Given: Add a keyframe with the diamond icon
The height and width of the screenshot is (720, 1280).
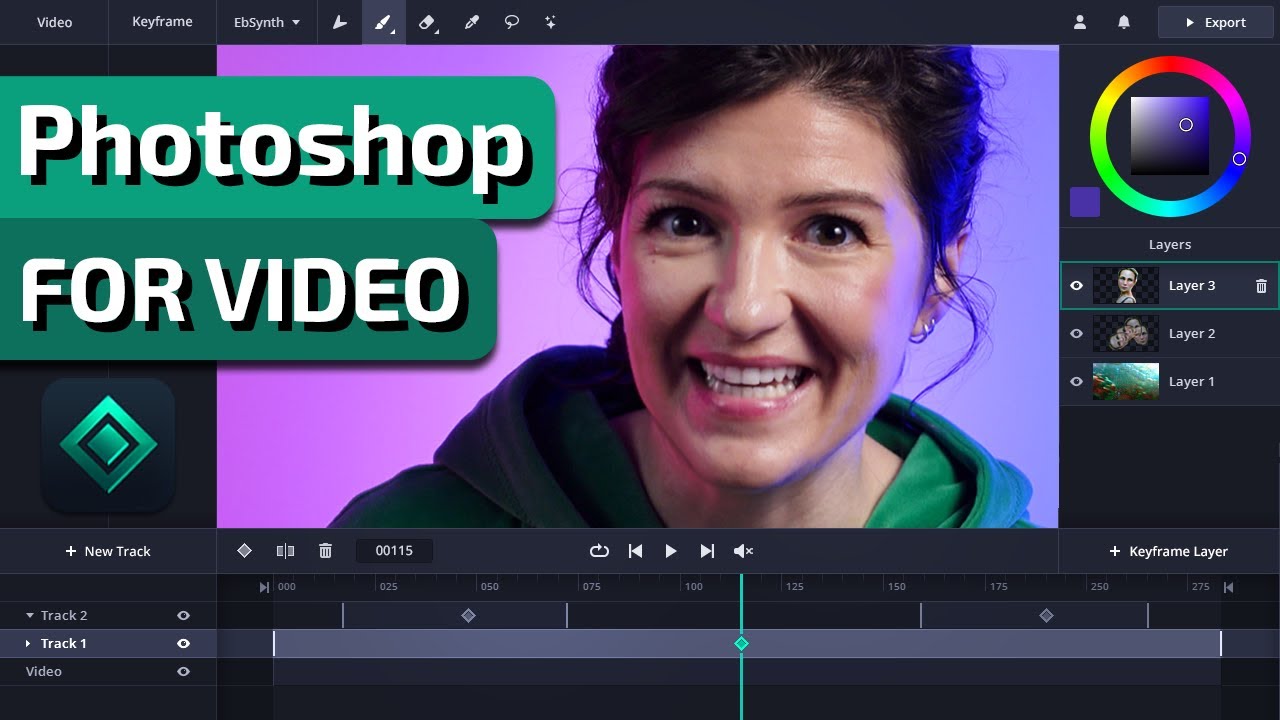Looking at the screenshot, I should (245, 550).
